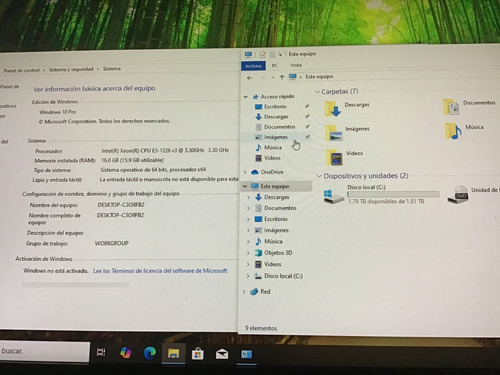The width and height of the screenshot is (500, 375).
Task: Click the properties icon in Explorer title bar
Action: pyautogui.click(x=263, y=54)
